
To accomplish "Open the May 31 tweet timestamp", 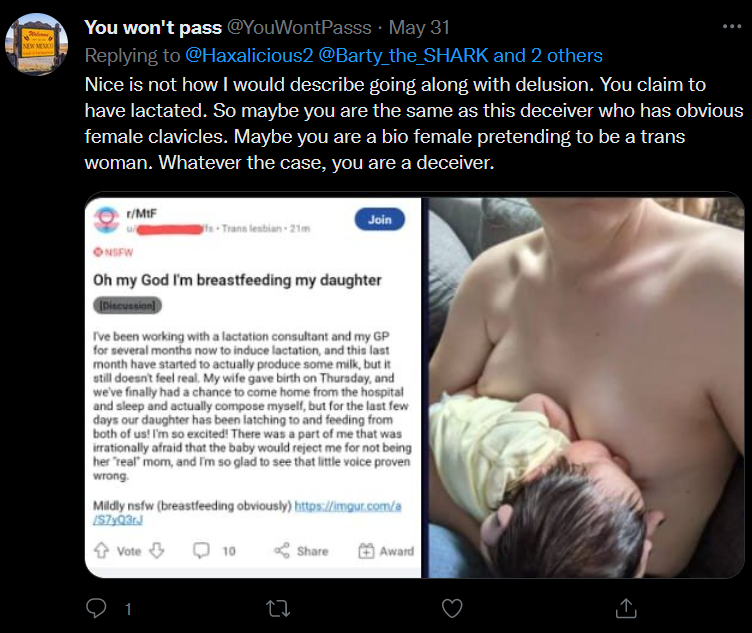I will coord(419,27).
